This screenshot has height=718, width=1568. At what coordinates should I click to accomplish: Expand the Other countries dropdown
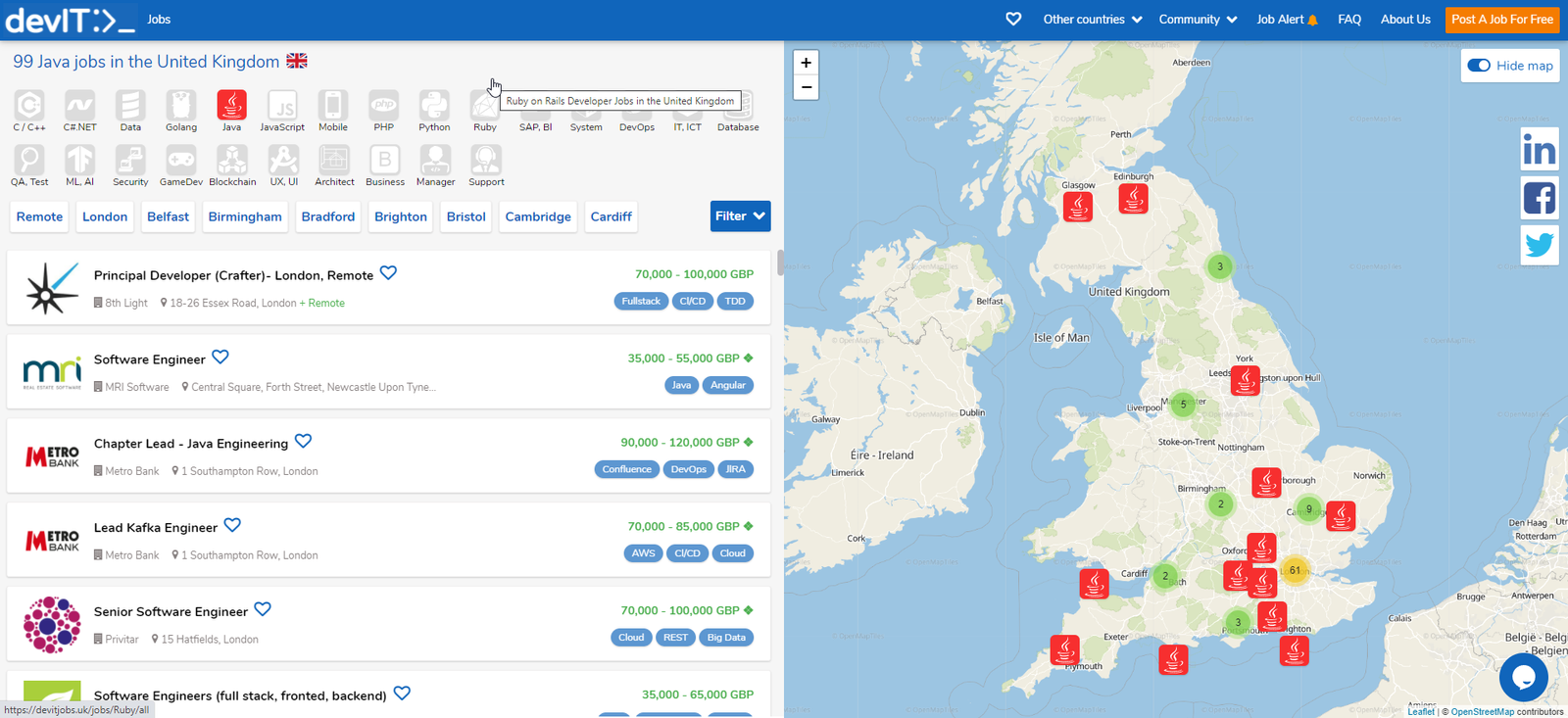tap(1092, 19)
